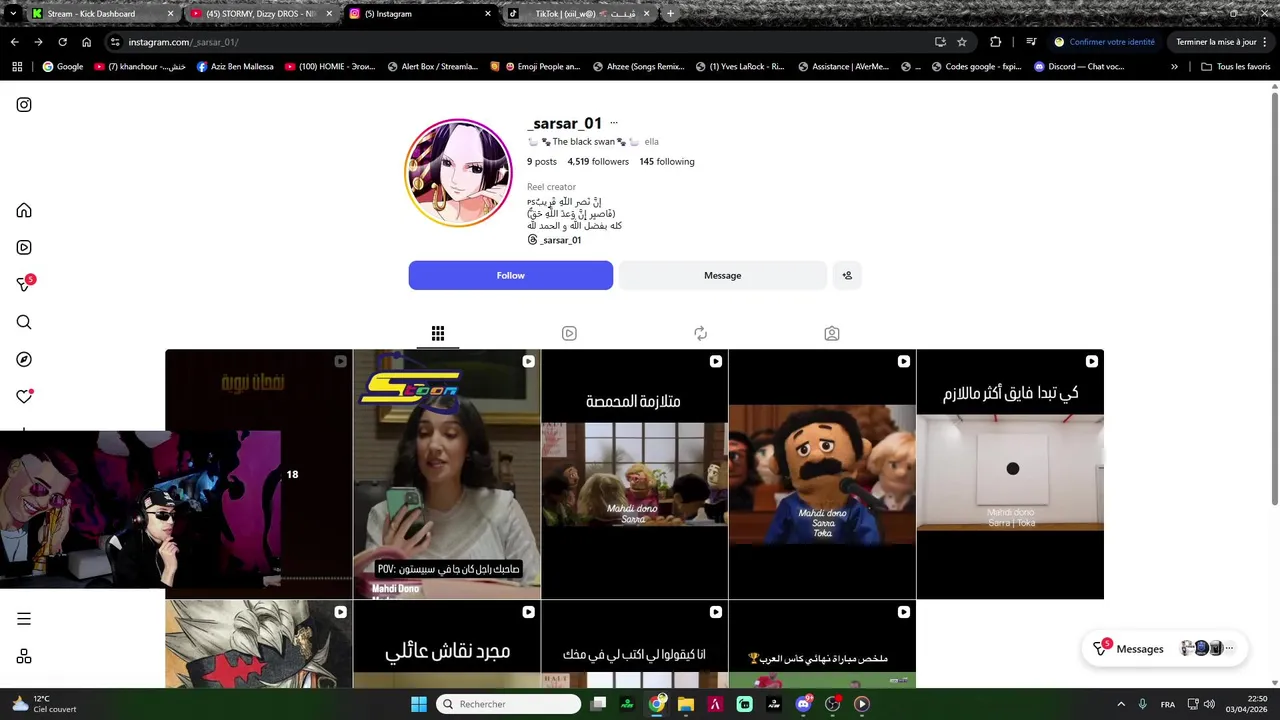Go to Home in Instagram sidebar
This screenshot has height=720, width=1280.
point(24,211)
